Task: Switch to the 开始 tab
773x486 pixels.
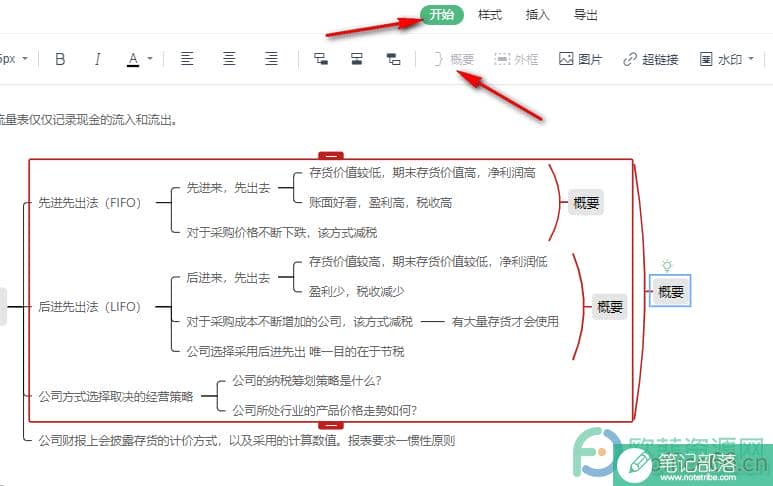Action: point(442,15)
